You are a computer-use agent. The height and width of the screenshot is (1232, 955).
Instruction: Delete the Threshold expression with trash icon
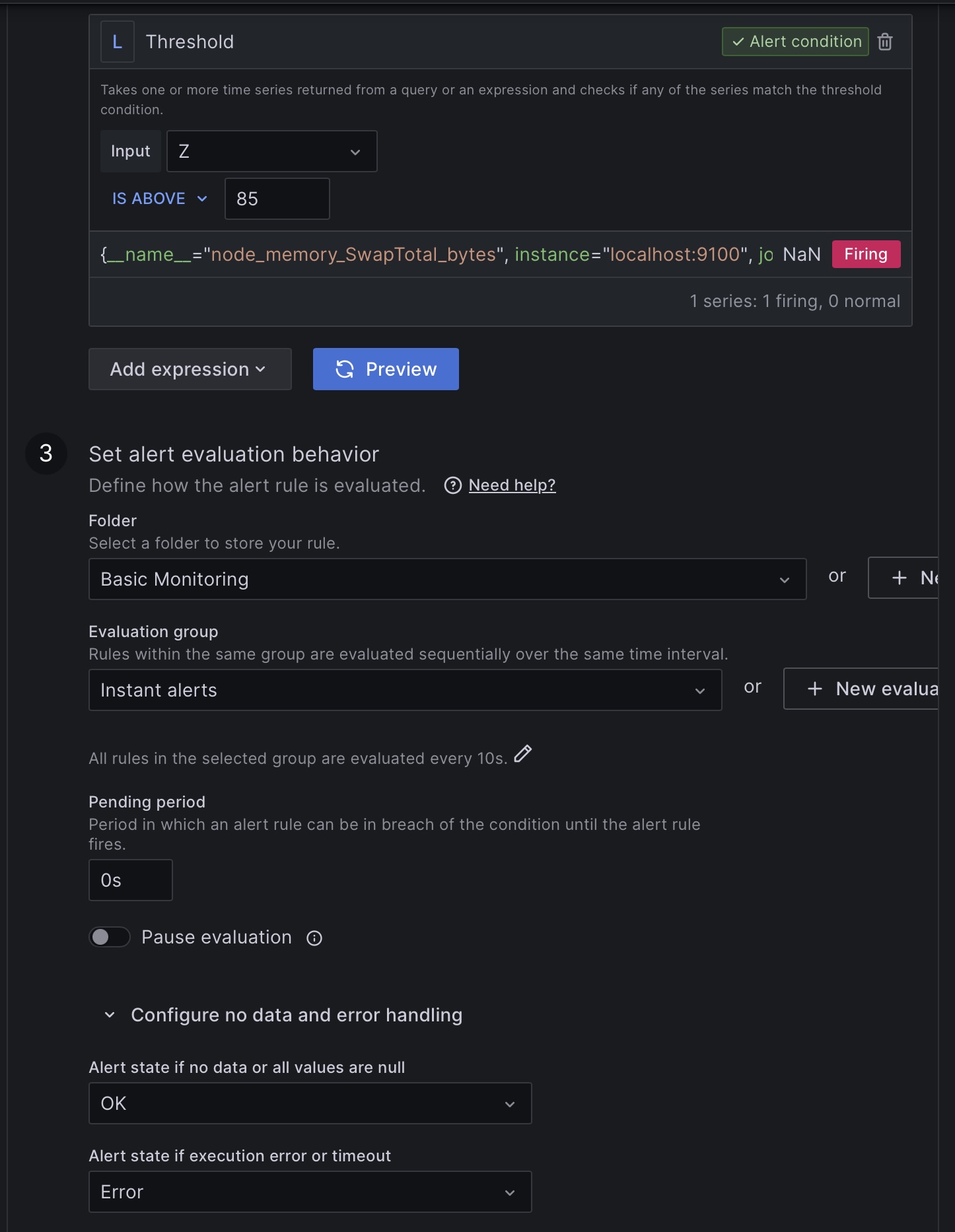click(x=885, y=42)
